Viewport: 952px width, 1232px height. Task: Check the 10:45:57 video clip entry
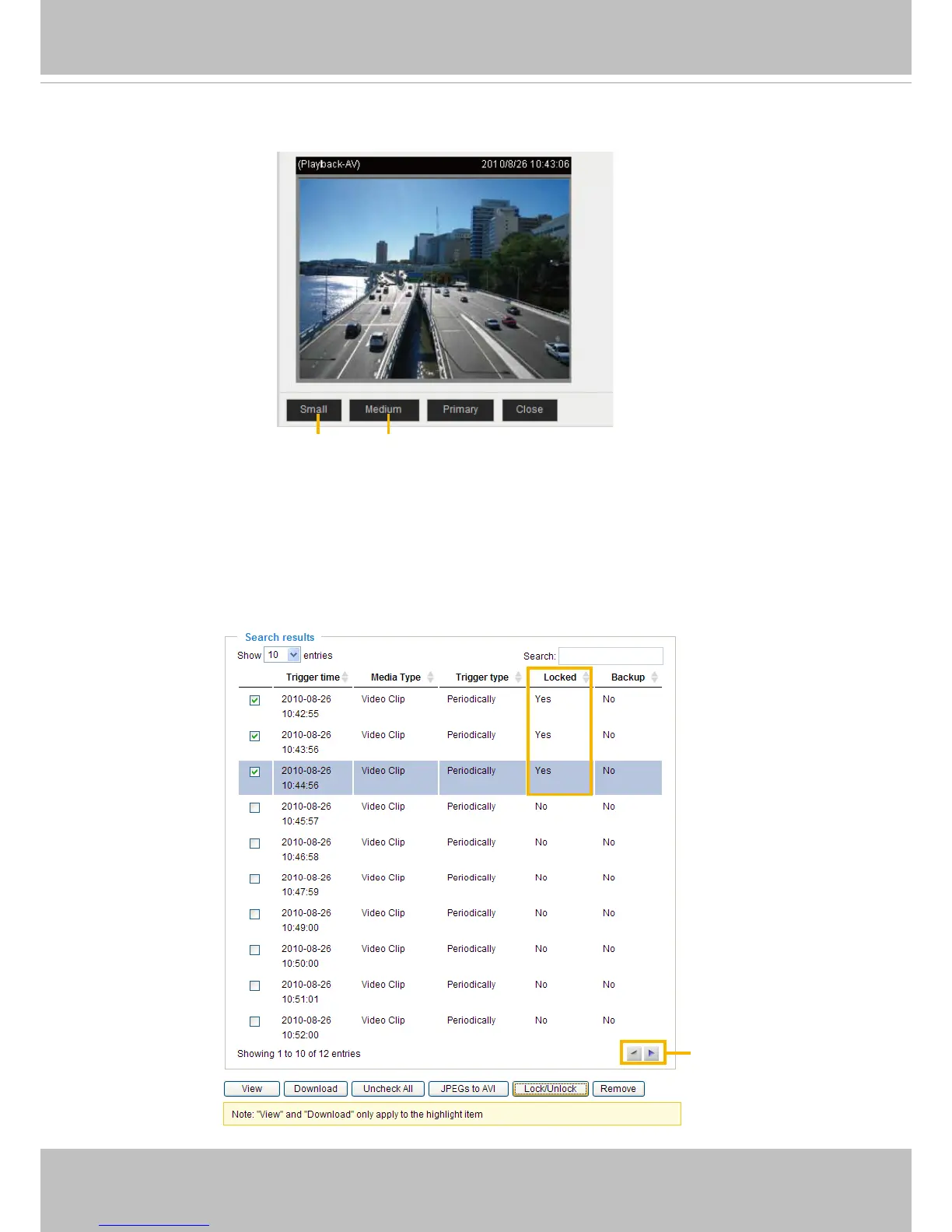pos(254,807)
